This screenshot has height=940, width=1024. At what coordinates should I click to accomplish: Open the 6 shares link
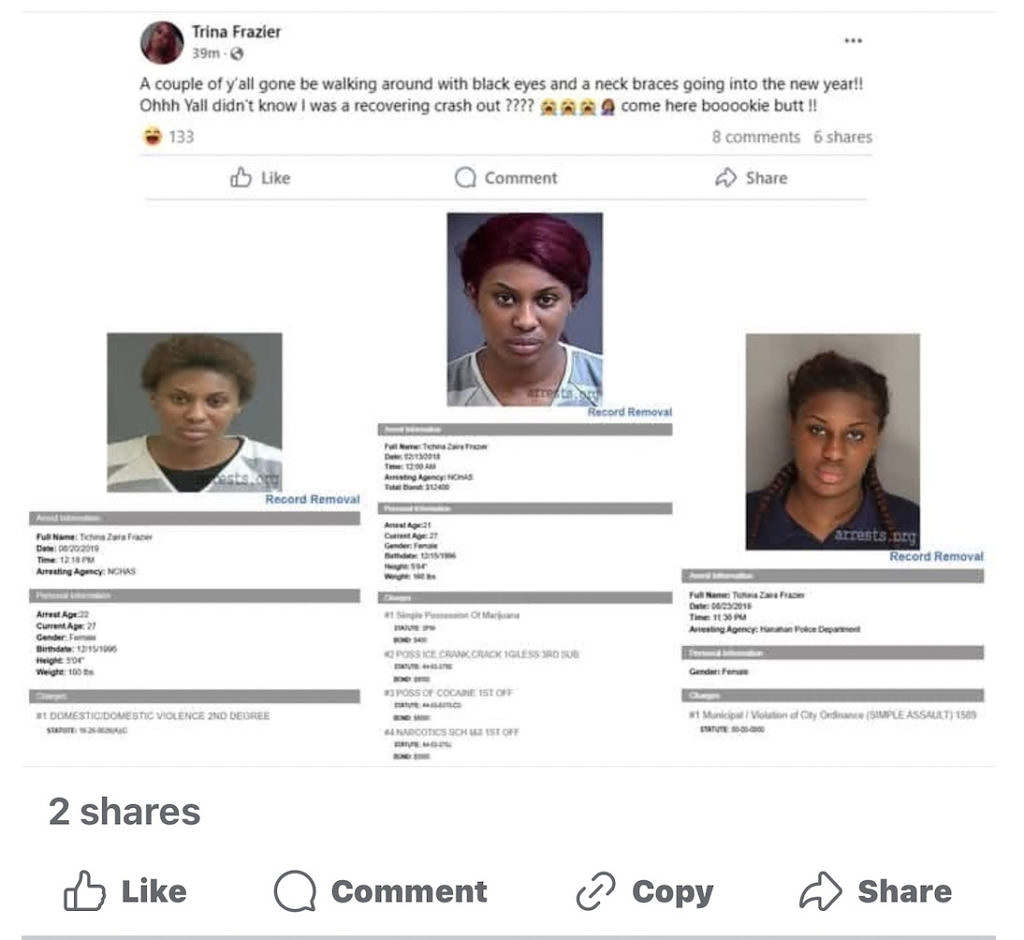click(842, 137)
